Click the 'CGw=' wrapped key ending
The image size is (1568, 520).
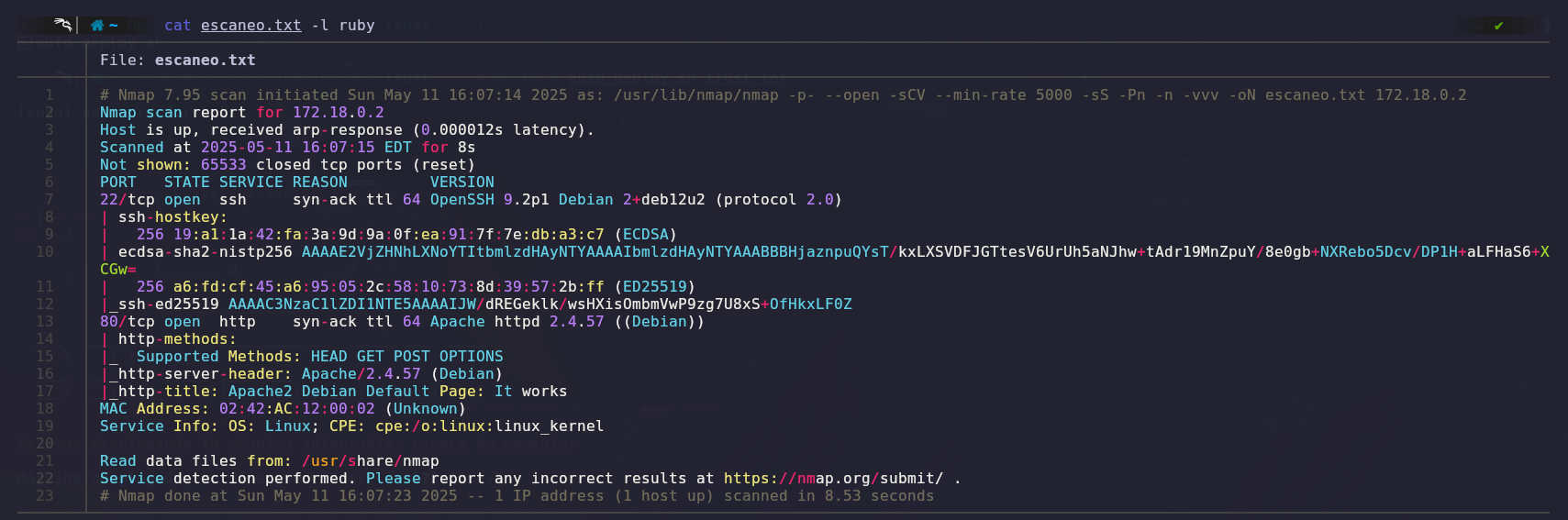click(118, 270)
